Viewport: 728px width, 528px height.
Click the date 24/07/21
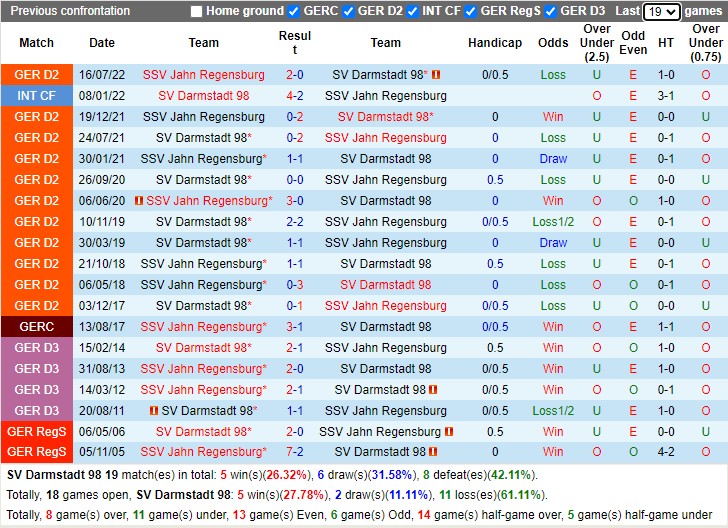coord(102,137)
